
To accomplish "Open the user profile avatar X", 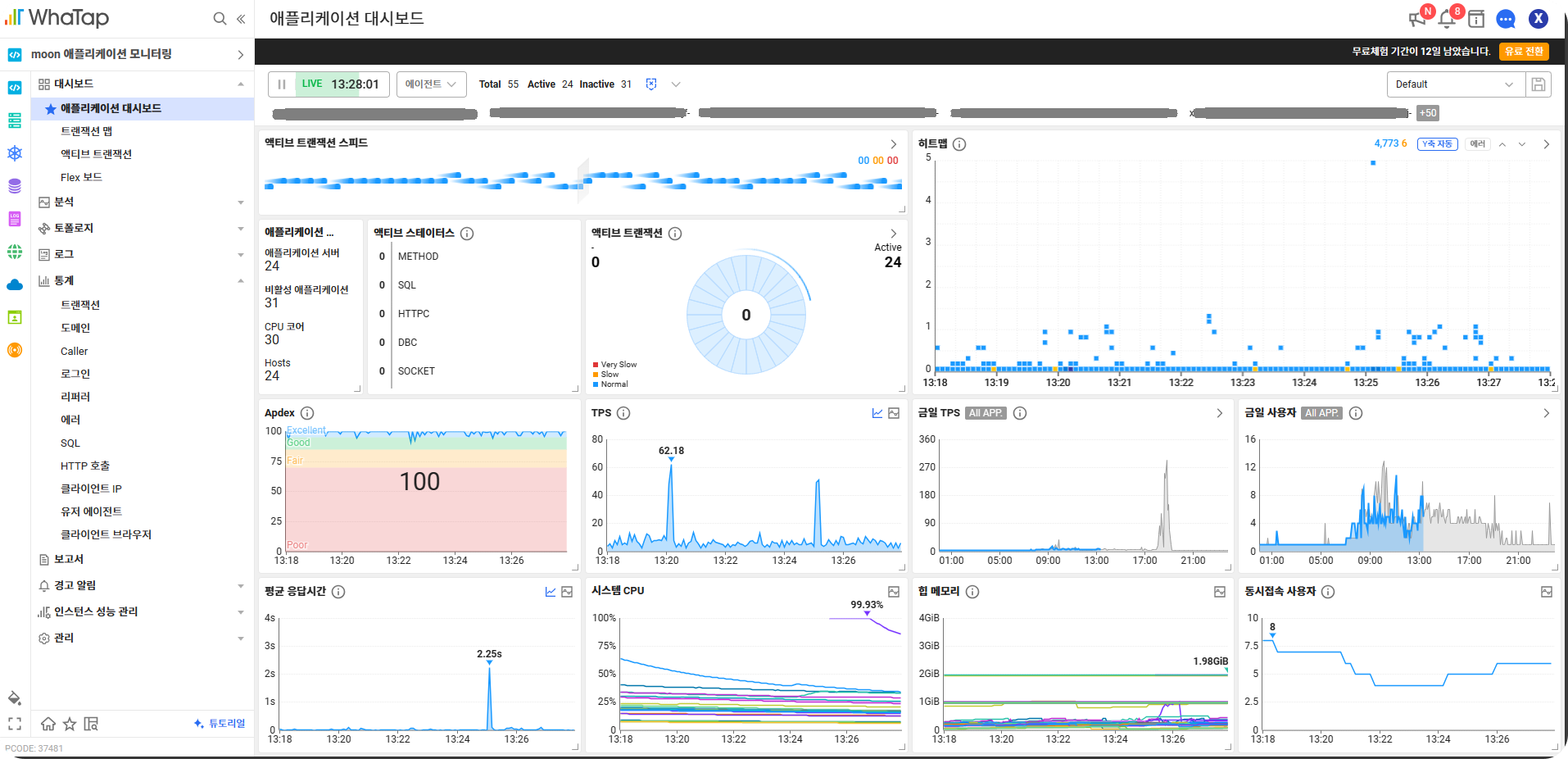I will click(x=1539, y=19).
